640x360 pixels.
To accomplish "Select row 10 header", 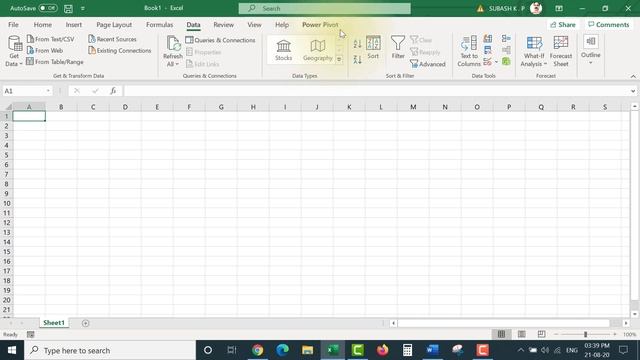I will tap(7, 203).
